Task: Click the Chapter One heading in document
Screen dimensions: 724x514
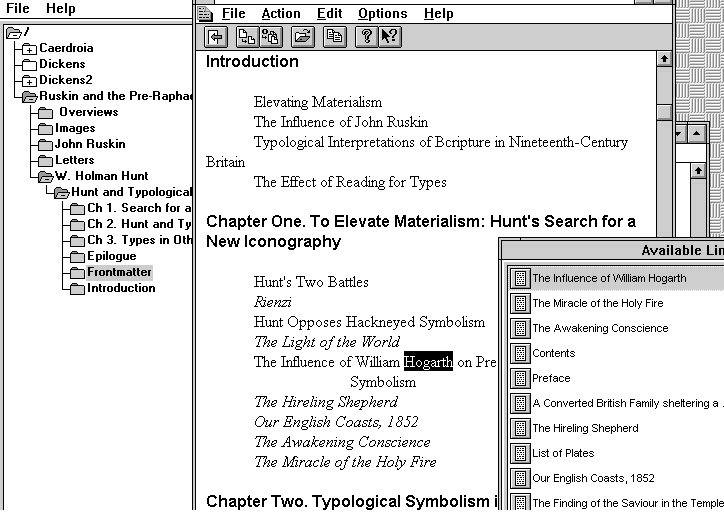Action: coord(421,231)
